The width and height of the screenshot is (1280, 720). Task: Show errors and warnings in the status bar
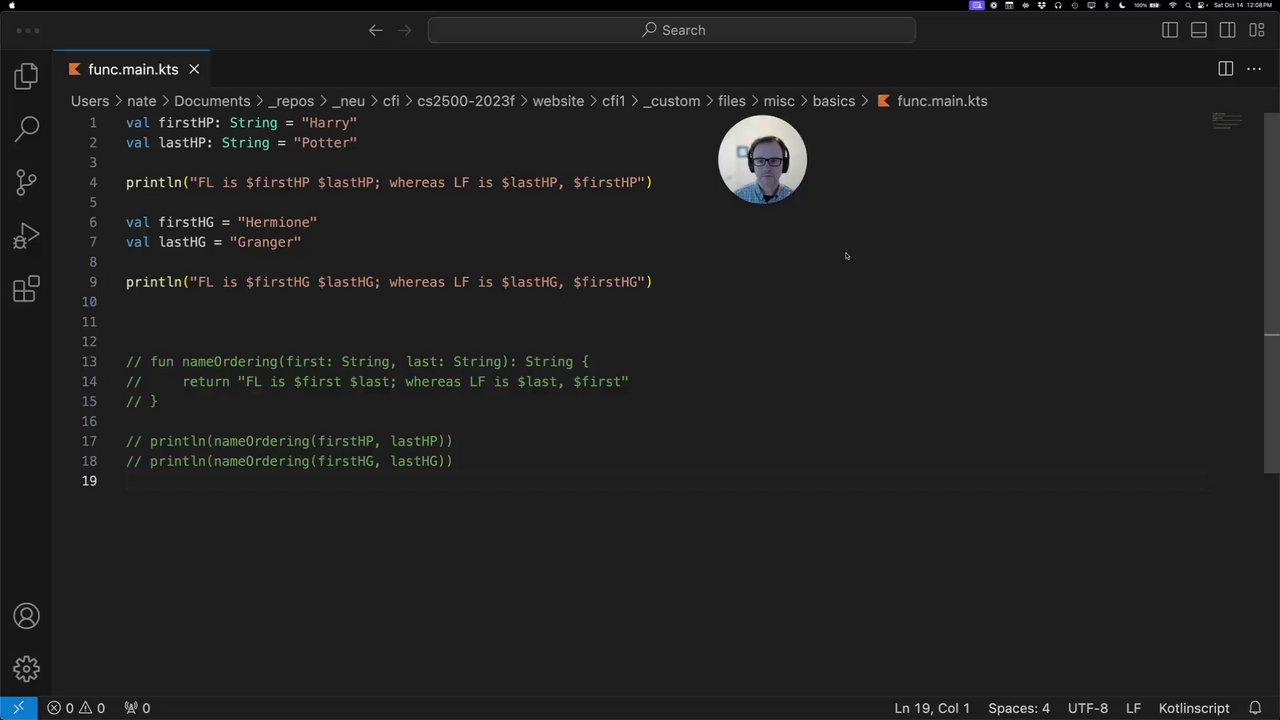tap(76, 708)
